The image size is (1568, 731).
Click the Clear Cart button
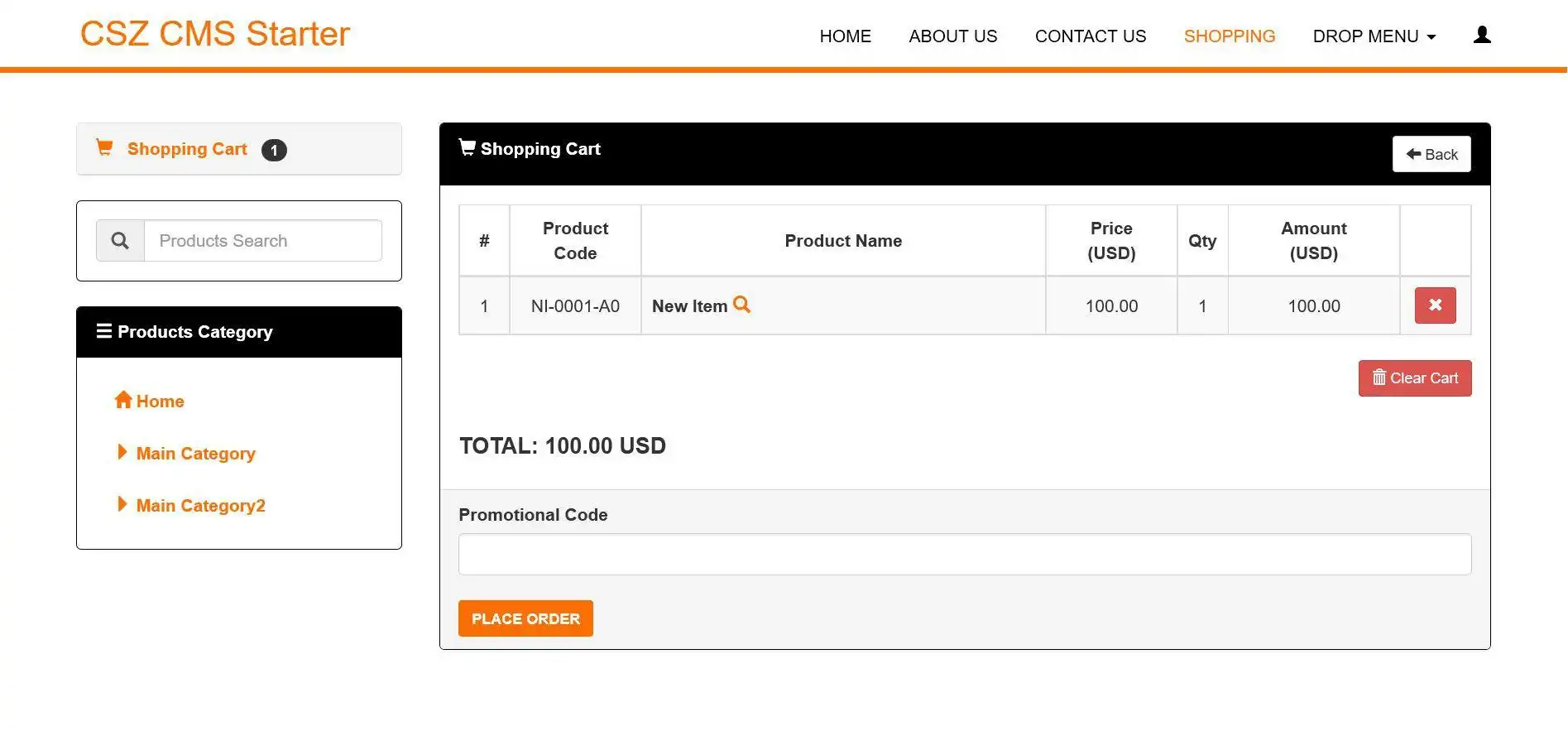(x=1415, y=378)
